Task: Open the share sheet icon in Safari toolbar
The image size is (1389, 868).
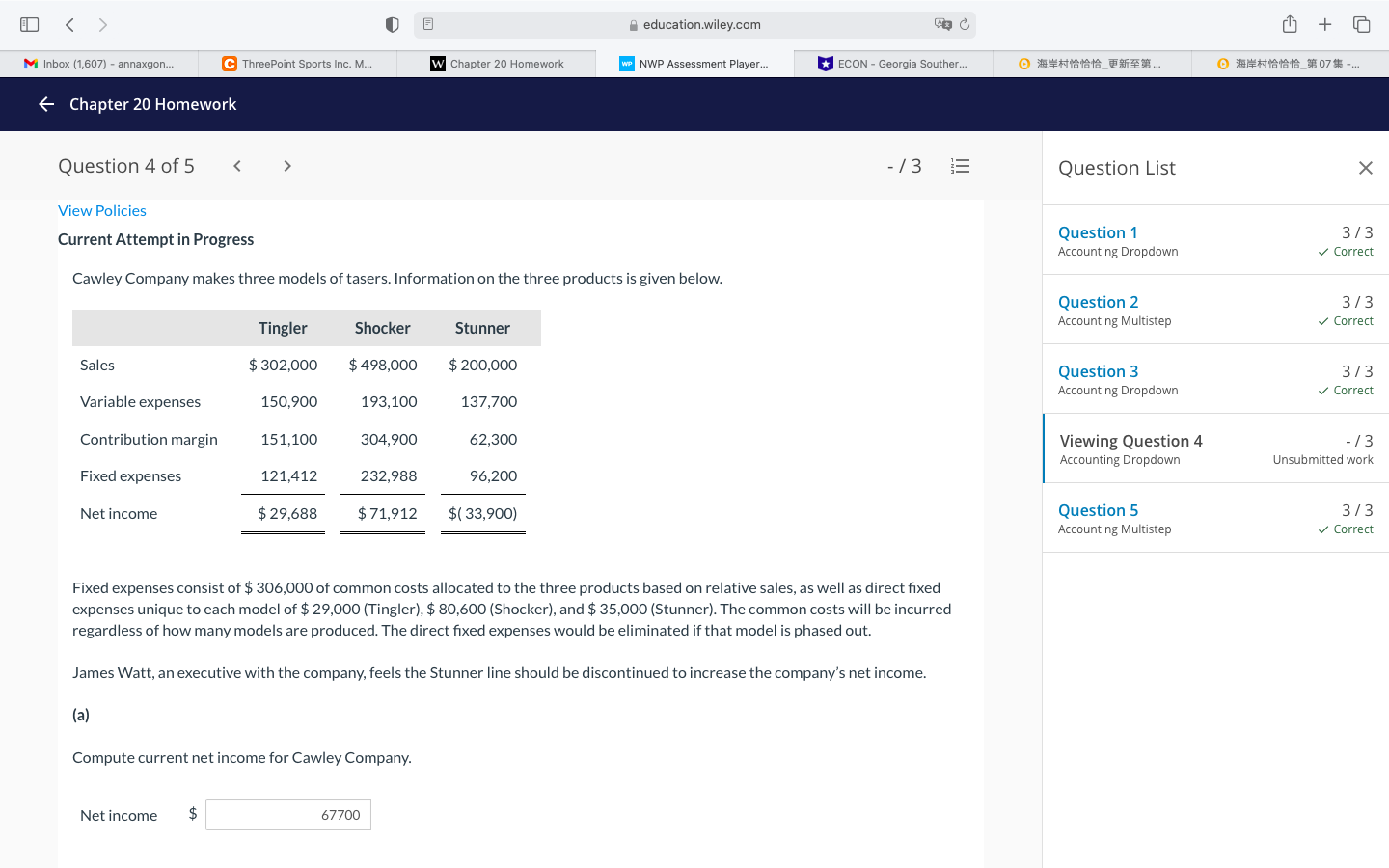Action: (x=1290, y=24)
